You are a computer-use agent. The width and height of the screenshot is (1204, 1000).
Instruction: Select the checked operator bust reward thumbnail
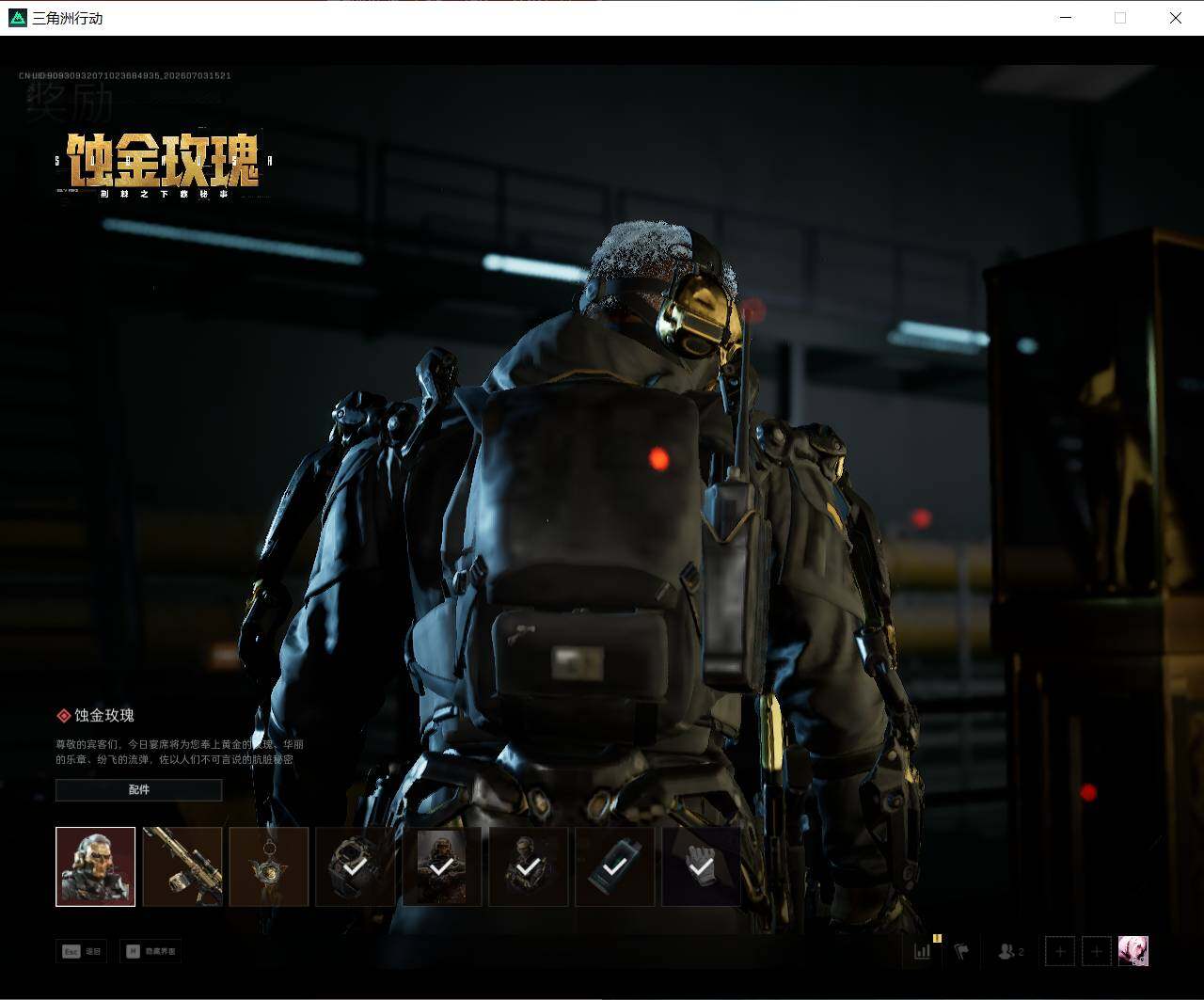coord(529,866)
